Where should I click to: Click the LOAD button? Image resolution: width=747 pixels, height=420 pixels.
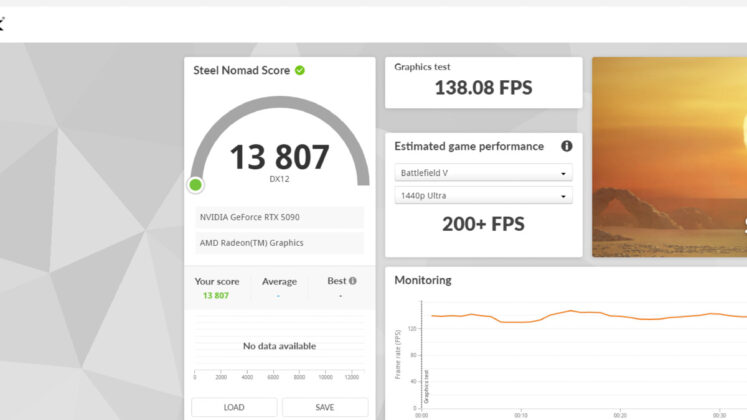234,408
